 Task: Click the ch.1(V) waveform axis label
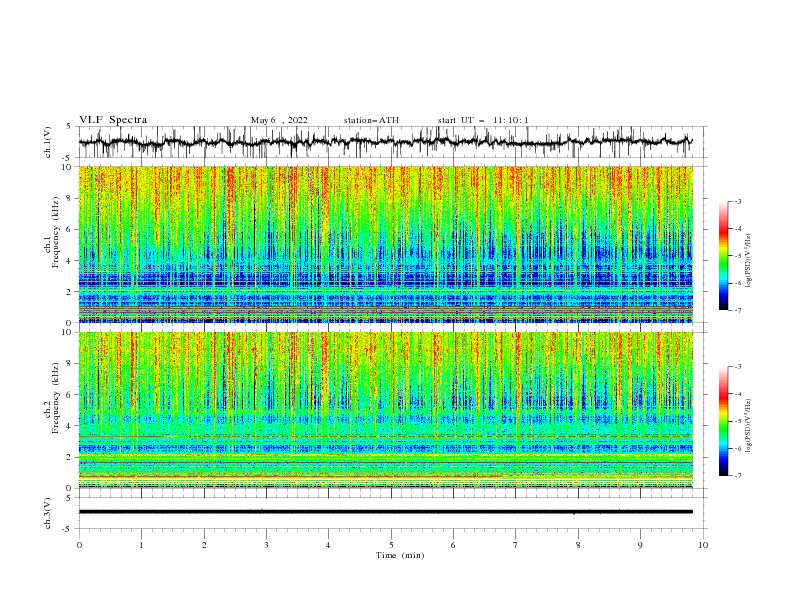pyautogui.click(x=48, y=142)
